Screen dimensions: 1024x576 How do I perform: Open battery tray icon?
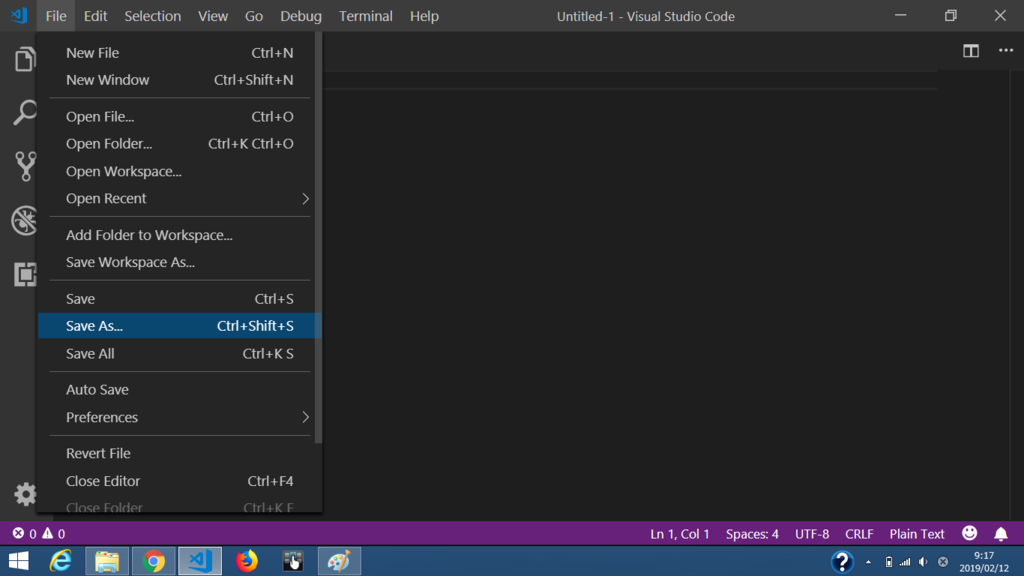889,562
